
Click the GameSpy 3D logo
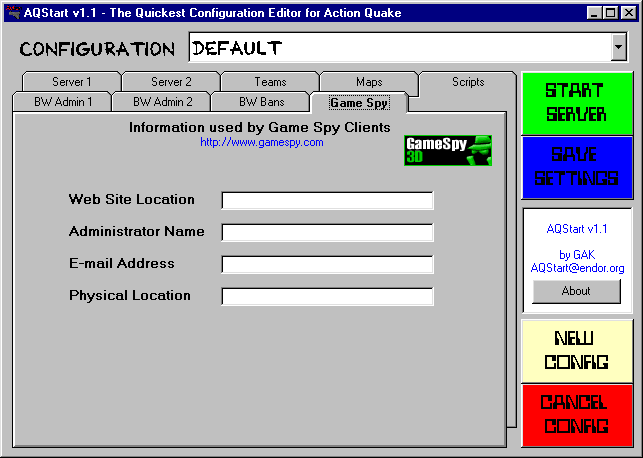coord(448,150)
